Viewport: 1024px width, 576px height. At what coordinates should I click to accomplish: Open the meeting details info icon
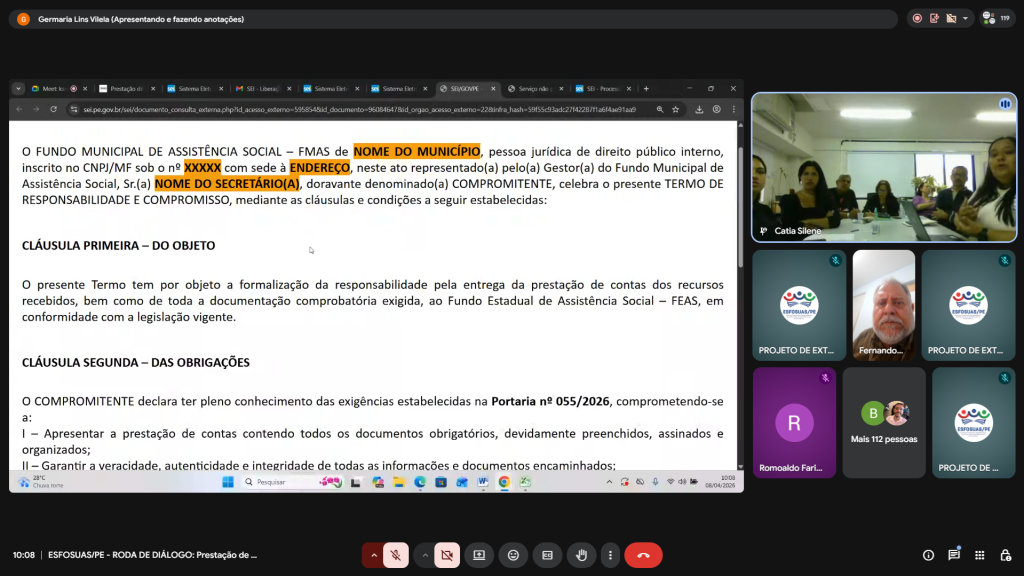pos(928,555)
